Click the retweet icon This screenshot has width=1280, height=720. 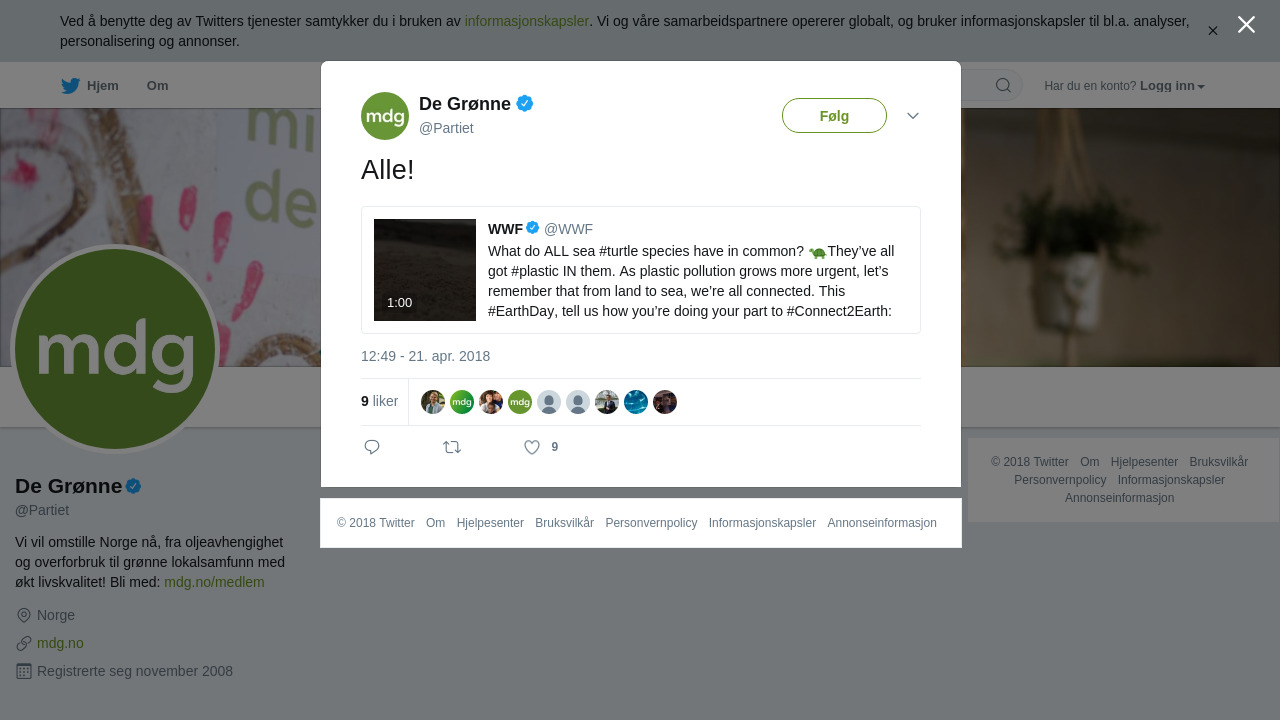coord(452,447)
